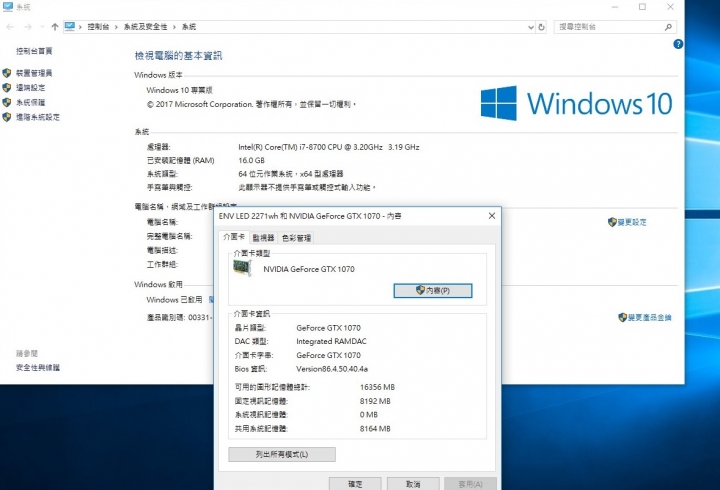Open the blue help question mark
The image size is (720, 490).
(678, 44)
